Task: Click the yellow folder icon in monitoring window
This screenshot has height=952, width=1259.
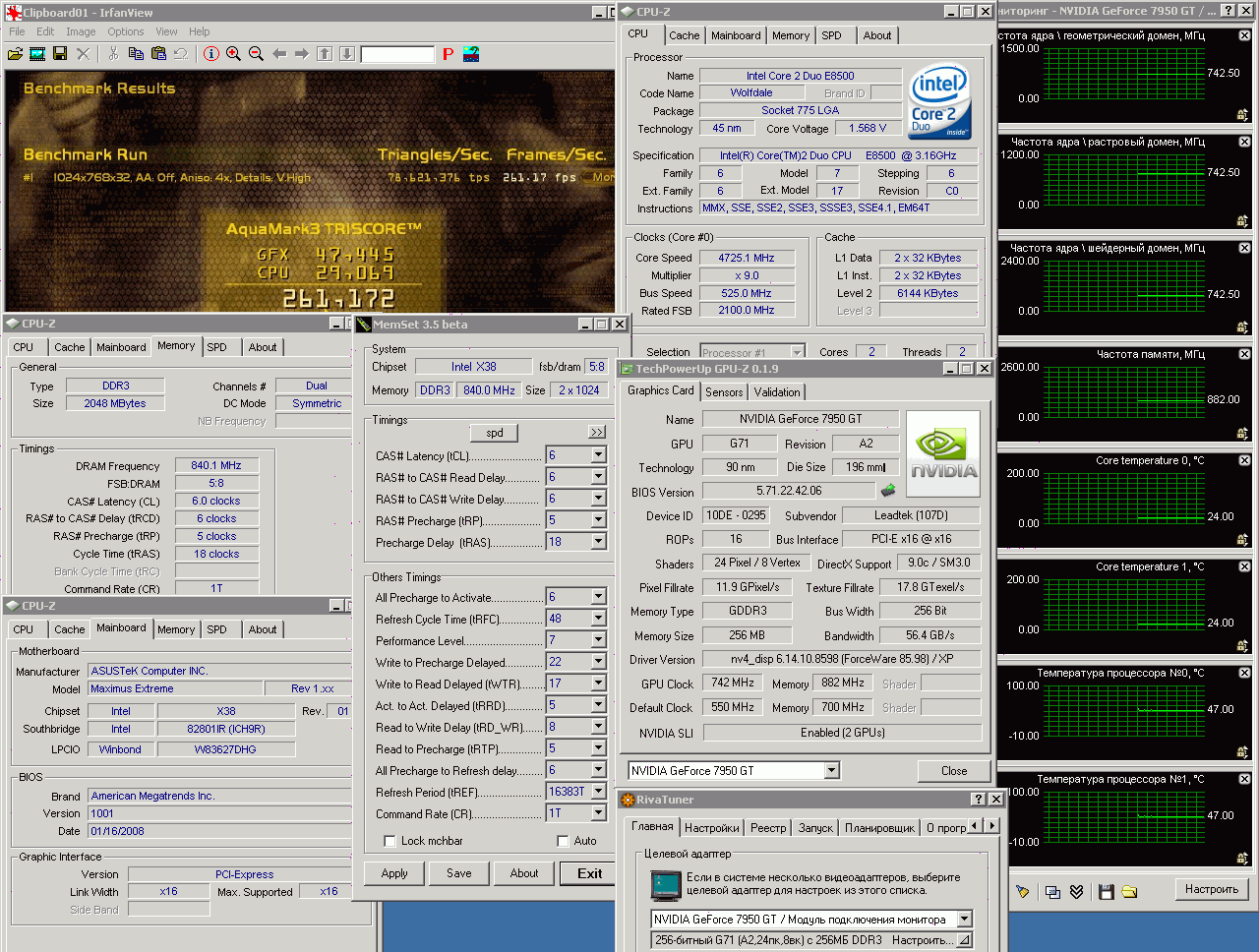Action: tap(1129, 891)
